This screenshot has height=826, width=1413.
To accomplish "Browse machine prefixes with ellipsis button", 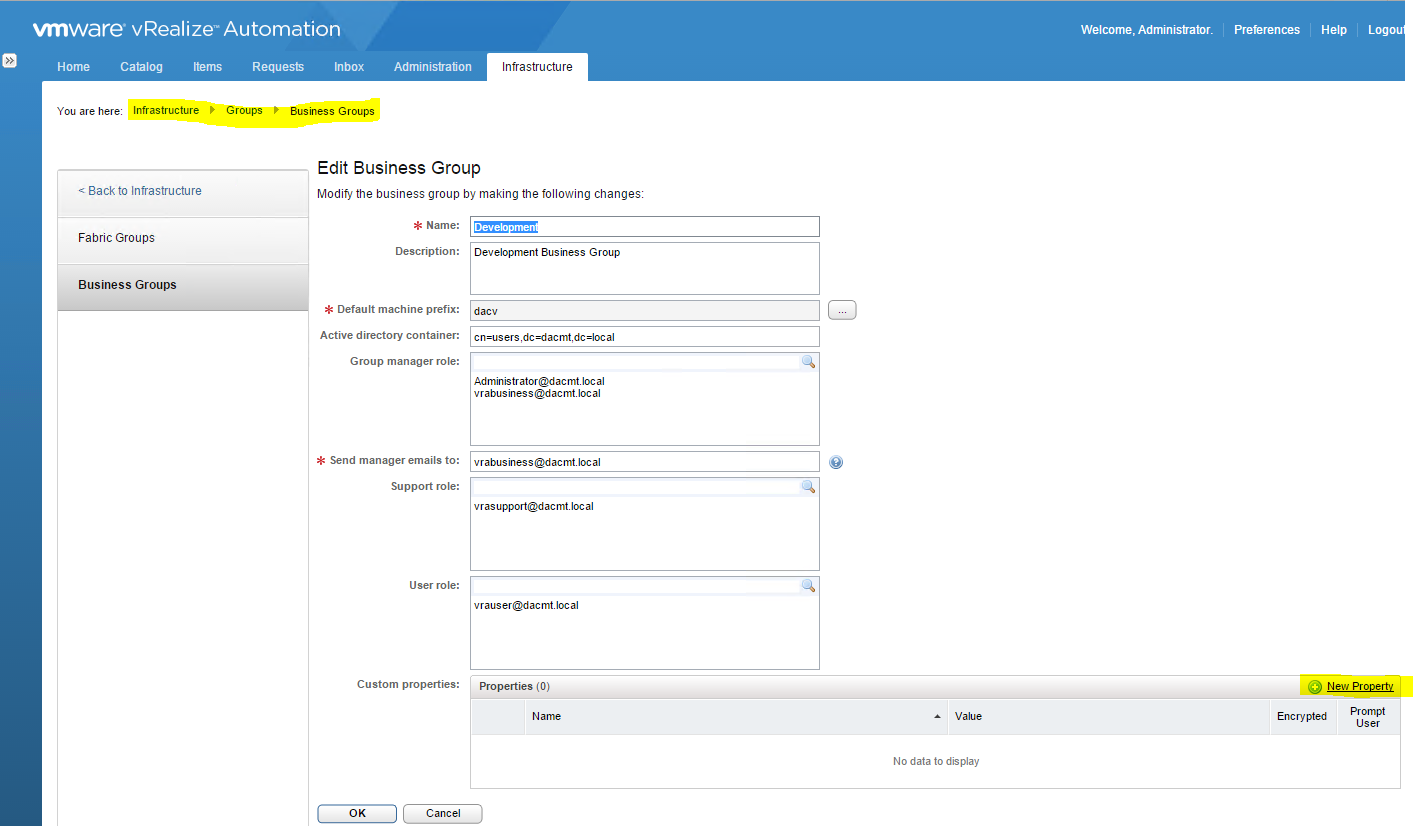I will [x=842, y=311].
